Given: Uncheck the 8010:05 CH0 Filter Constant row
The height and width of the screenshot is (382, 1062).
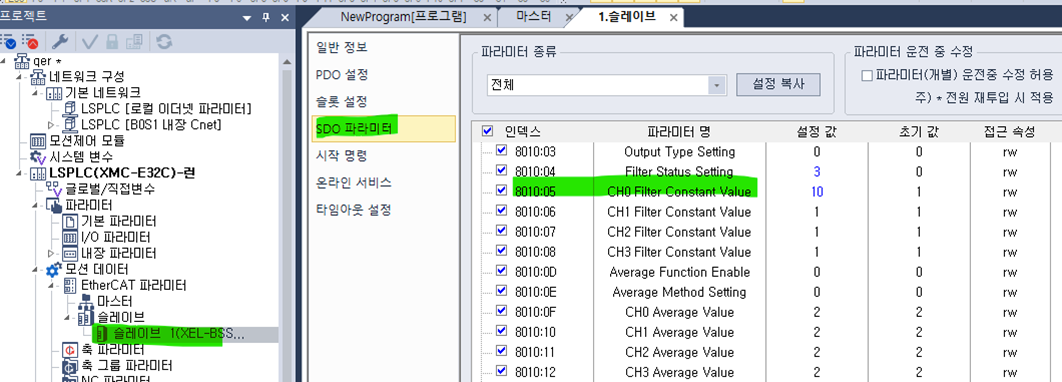Looking at the screenshot, I should [x=501, y=191].
